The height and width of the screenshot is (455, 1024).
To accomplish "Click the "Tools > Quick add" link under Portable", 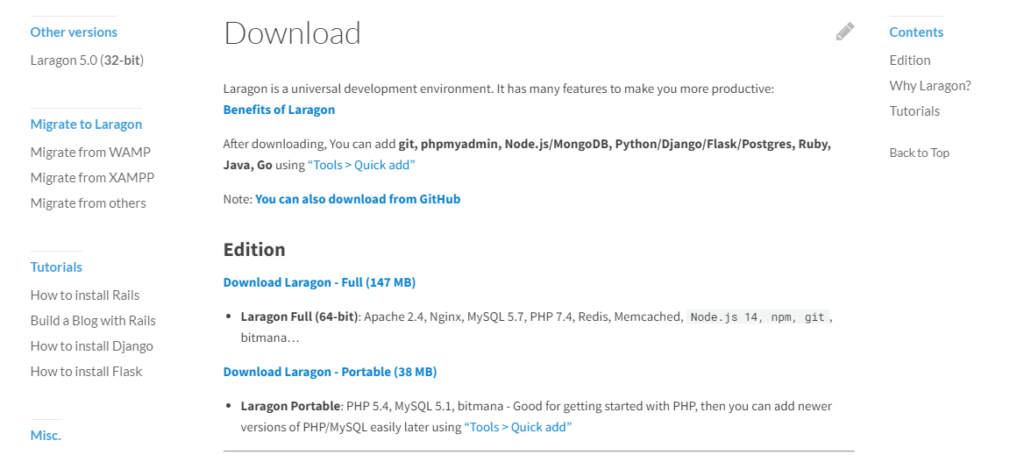I will 517,427.
